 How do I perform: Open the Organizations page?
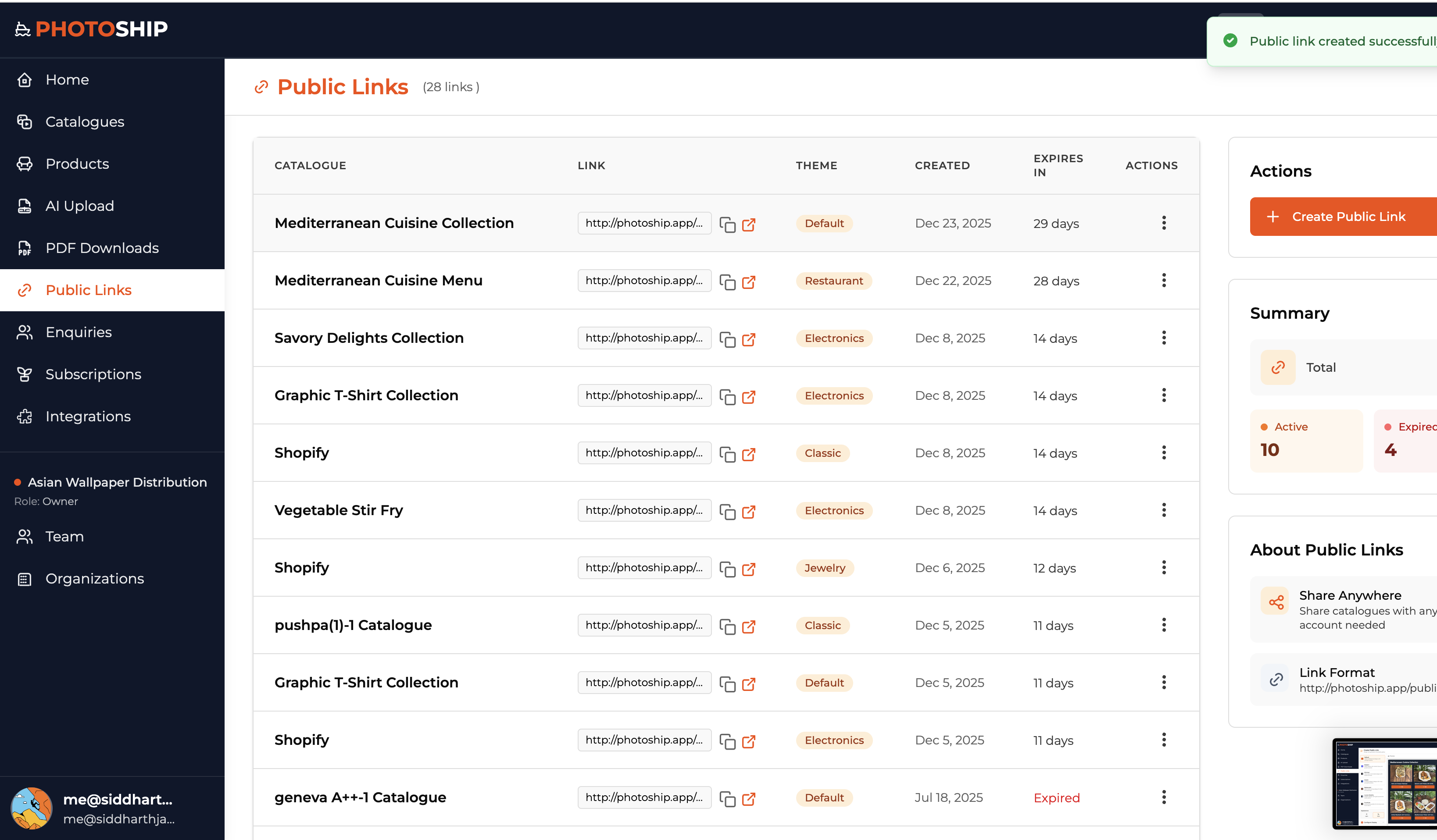(x=94, y=578)
